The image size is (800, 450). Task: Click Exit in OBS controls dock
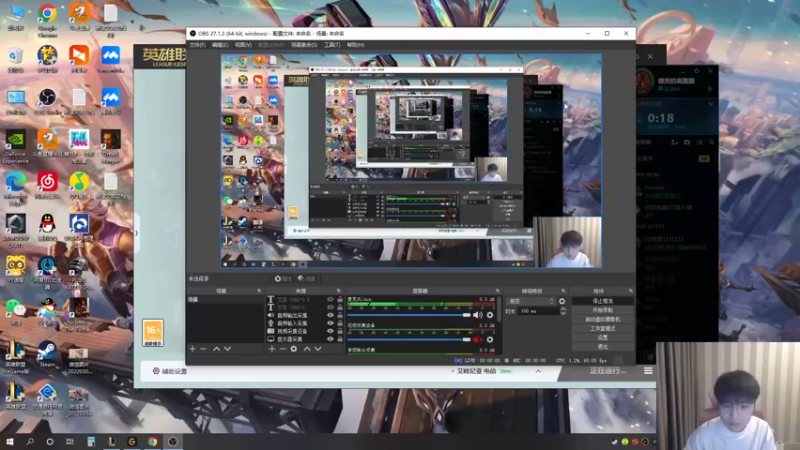(603, 347)
